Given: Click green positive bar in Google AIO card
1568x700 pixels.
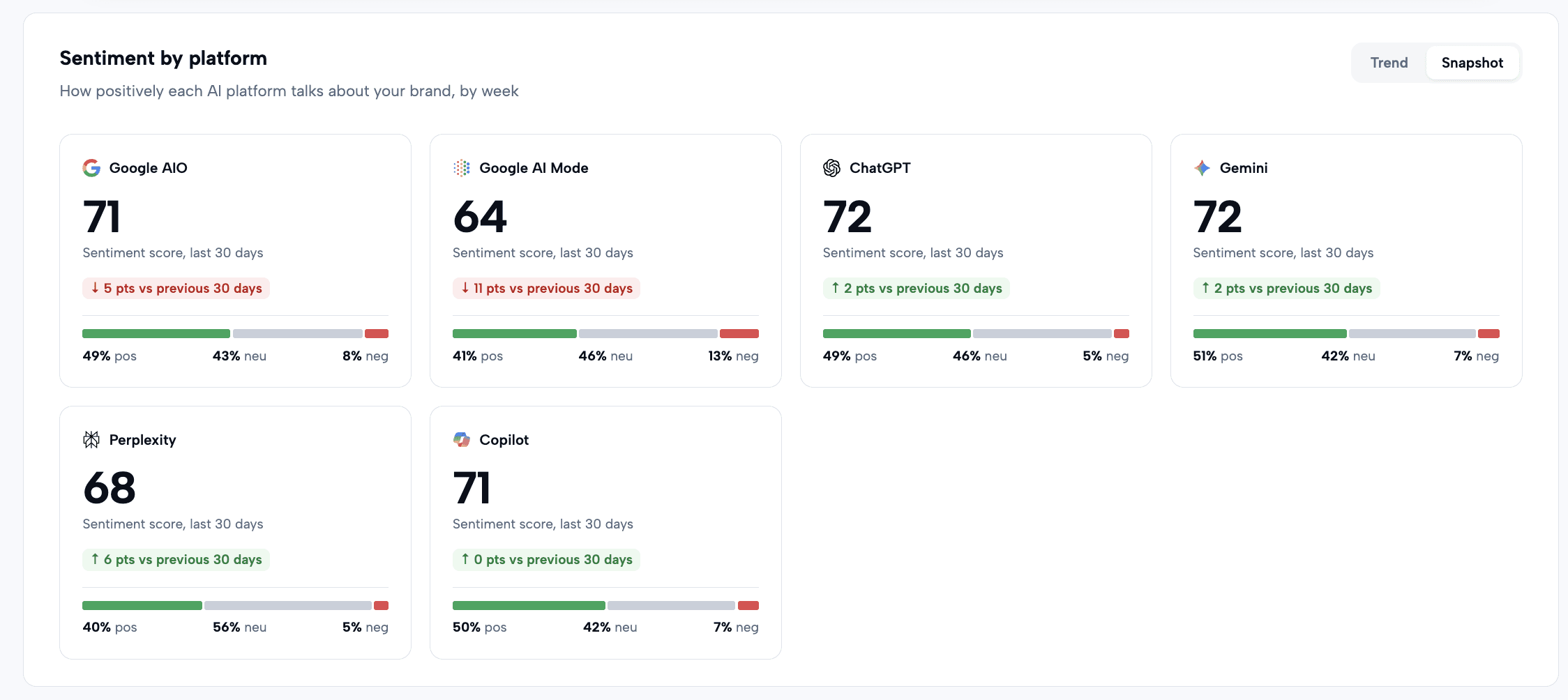Looking at the screenshot, I should point(156,333).
